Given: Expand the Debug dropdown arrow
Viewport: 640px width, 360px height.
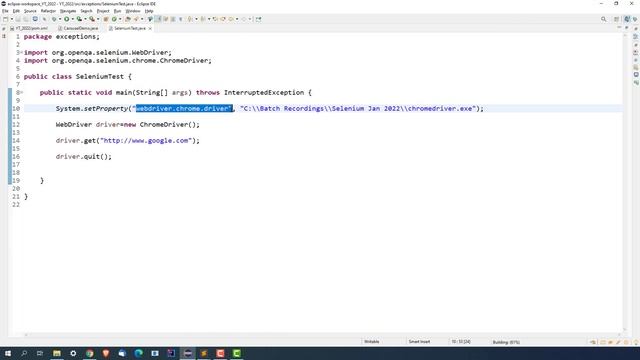Looking at the screenshot, I should tap(60, 19).
